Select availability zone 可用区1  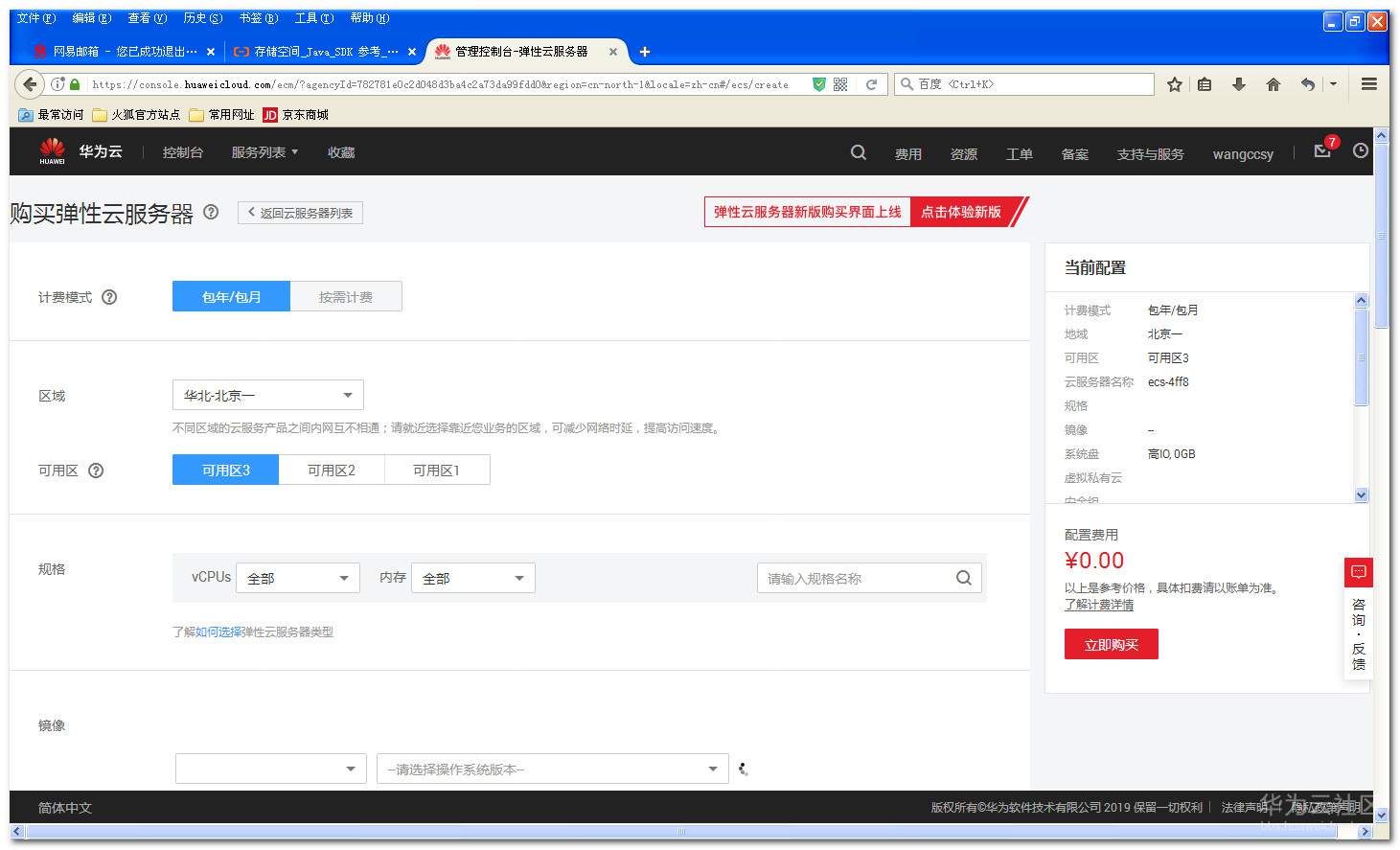(x=437, y=471)
